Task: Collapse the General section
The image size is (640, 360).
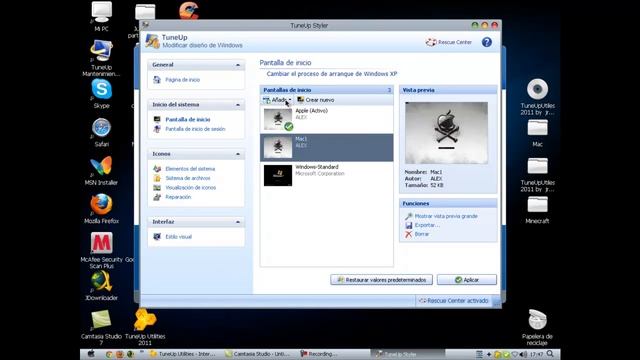Action: click(238, 65)
